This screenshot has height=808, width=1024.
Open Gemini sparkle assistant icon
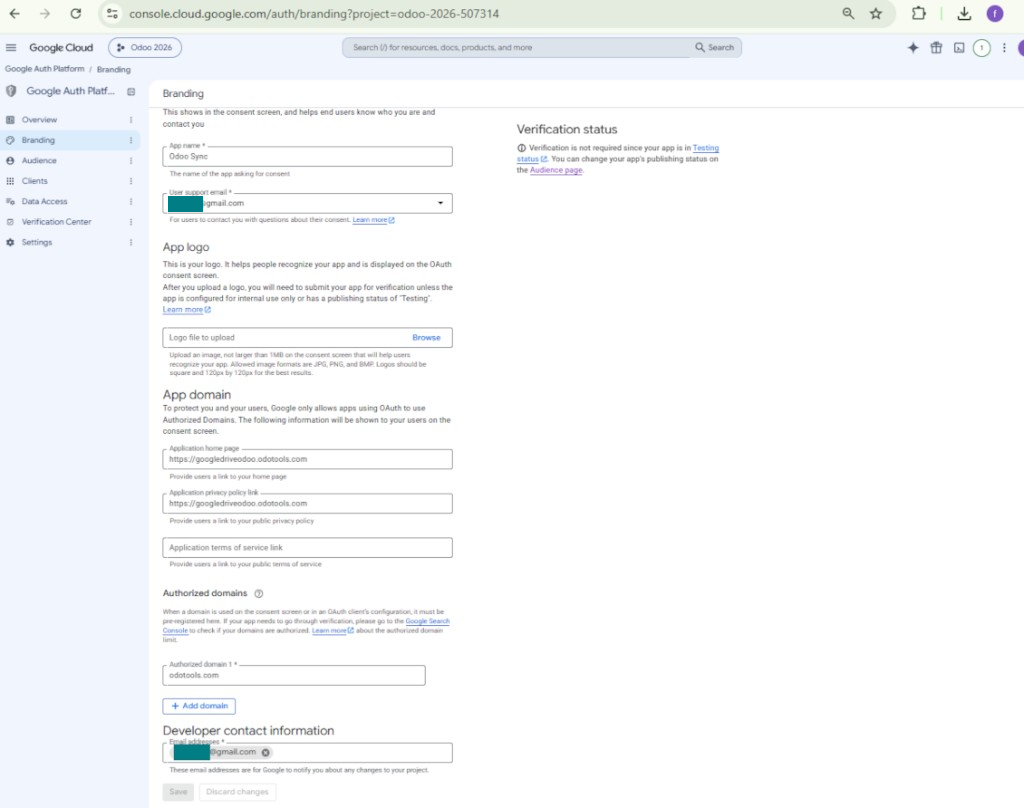[x=913, y=48]
